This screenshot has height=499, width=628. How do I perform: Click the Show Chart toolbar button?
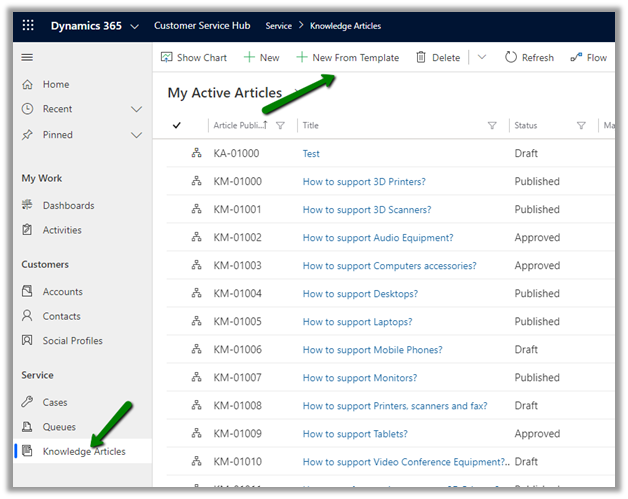coord(194,58)
